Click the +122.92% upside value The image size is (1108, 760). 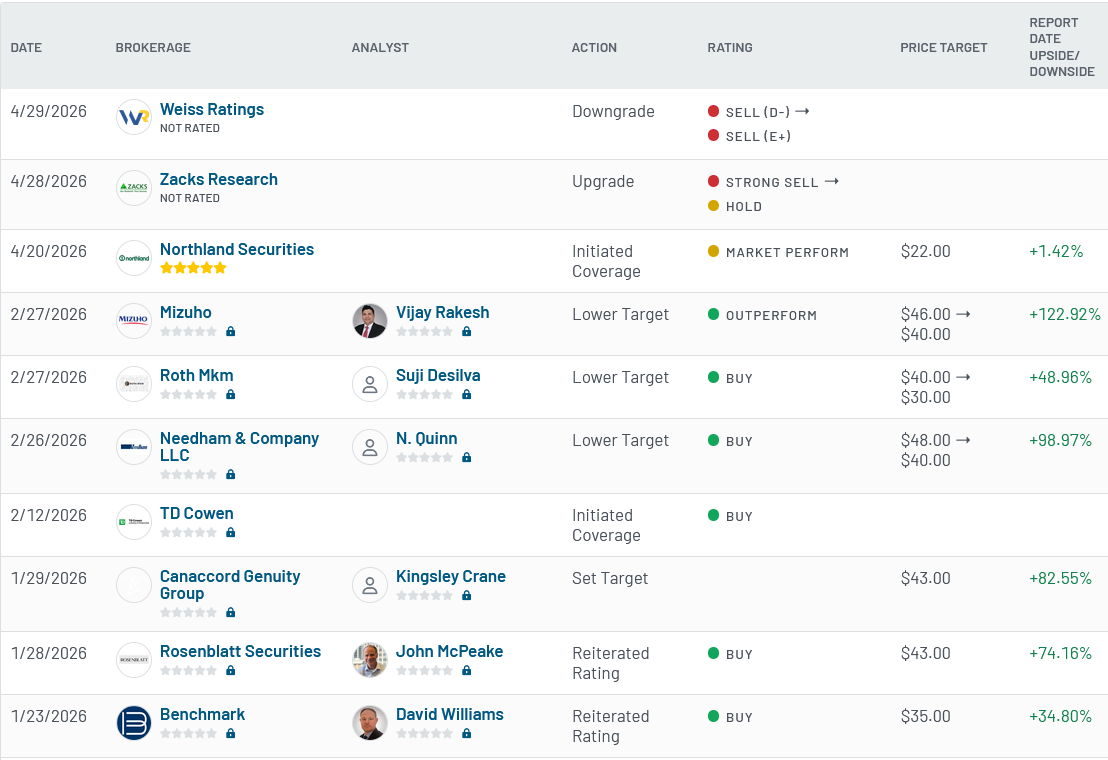click(1064, 314)
